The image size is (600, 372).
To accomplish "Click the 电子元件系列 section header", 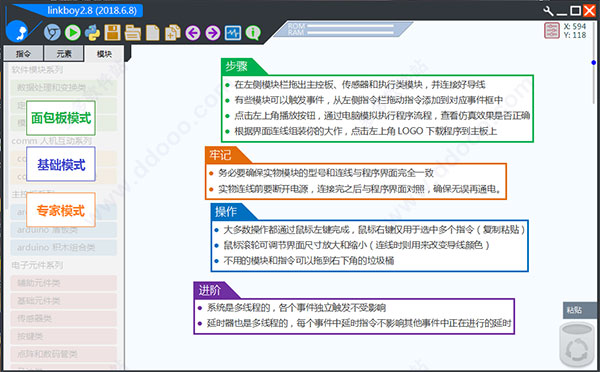I will [37, 265].
